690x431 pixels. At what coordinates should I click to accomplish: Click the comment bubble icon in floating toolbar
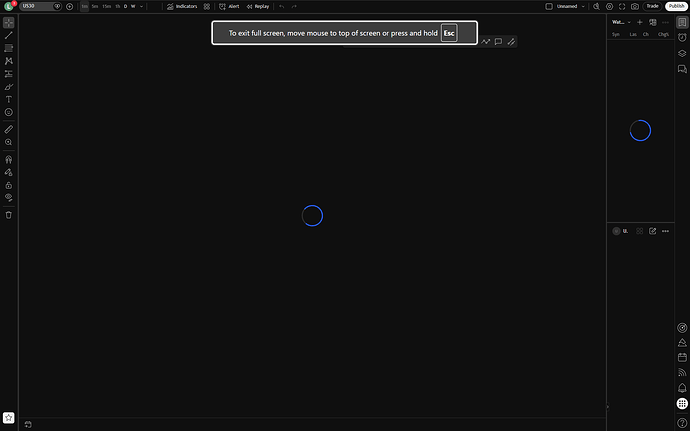(x=498, y=41)
